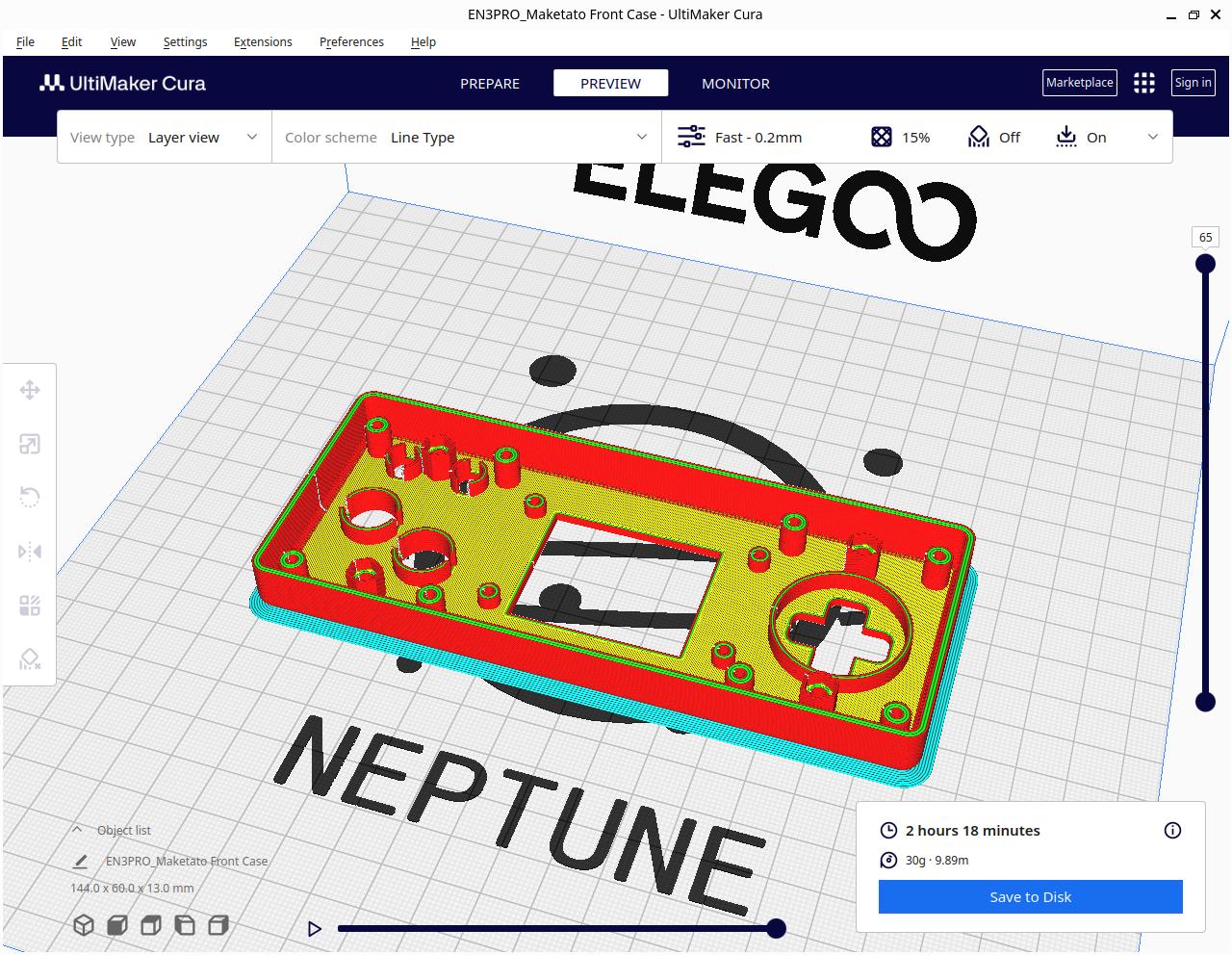Viewport: 1232px width, 955px height.
Task: Switch to 3D perspective view cube icon
Action: (84, 925)
